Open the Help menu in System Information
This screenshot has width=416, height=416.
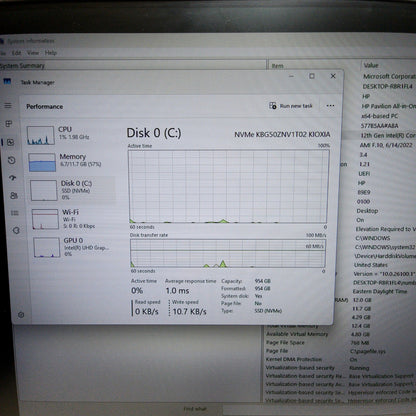(x=51, y=53)
